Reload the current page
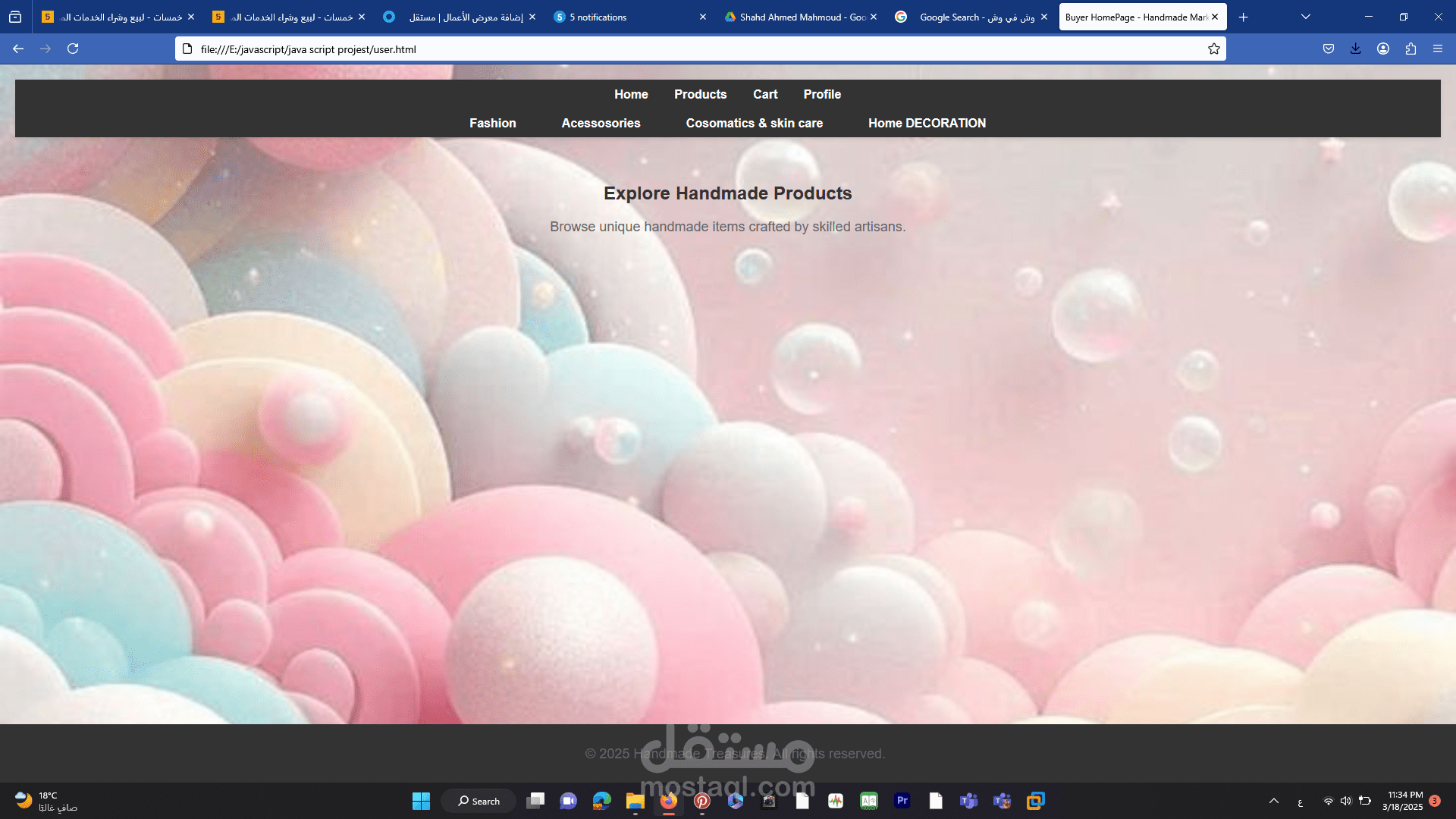Viewport: 1456px width, 819px height. pyautogui.click(x=73, y=49)
